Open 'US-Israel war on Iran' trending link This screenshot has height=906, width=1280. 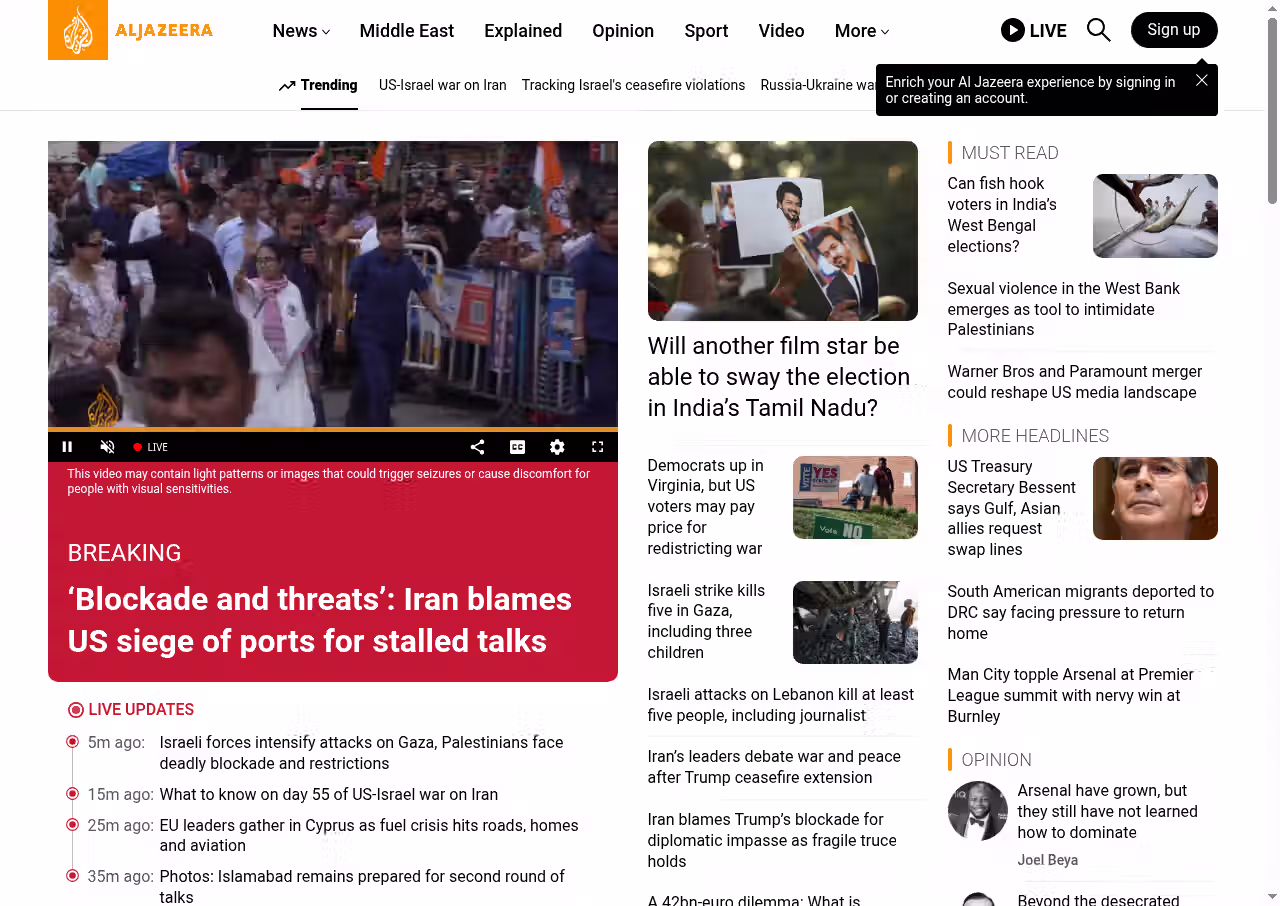(442, 85)
